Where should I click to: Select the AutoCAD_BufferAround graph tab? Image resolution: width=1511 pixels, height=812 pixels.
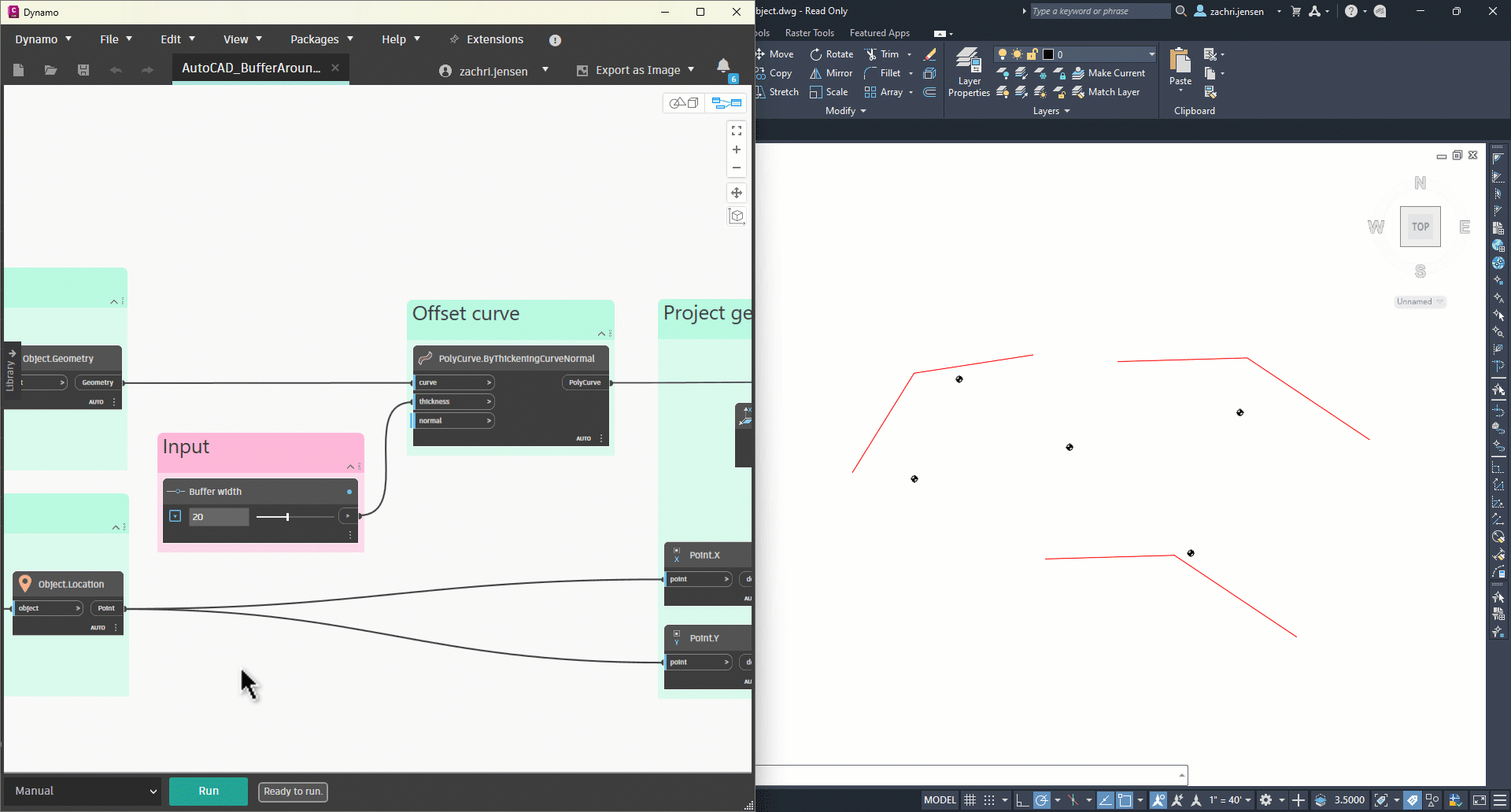pos(251,68)
